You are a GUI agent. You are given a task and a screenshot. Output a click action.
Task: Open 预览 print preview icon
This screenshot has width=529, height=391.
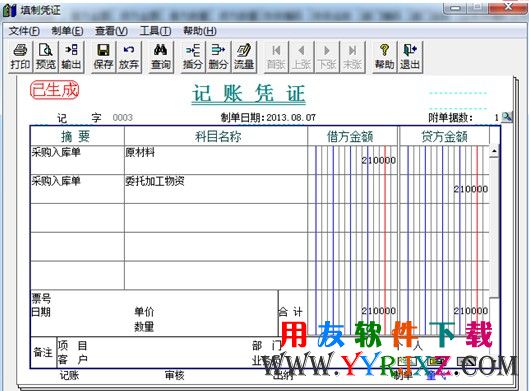(46, 57)
